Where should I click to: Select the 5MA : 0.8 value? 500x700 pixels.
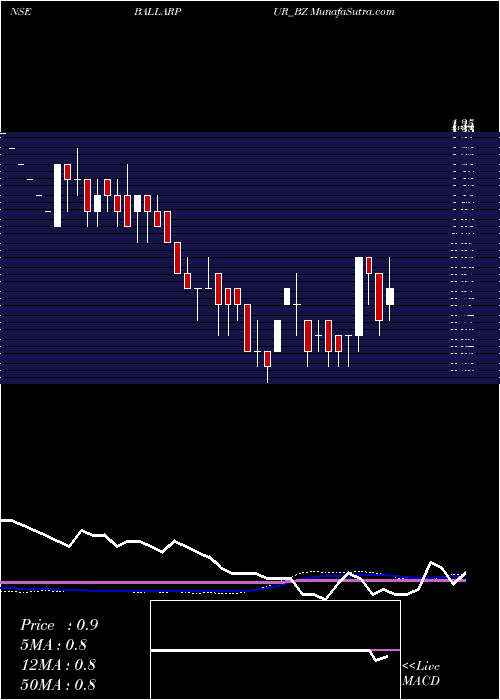click(x=54, y=645)
